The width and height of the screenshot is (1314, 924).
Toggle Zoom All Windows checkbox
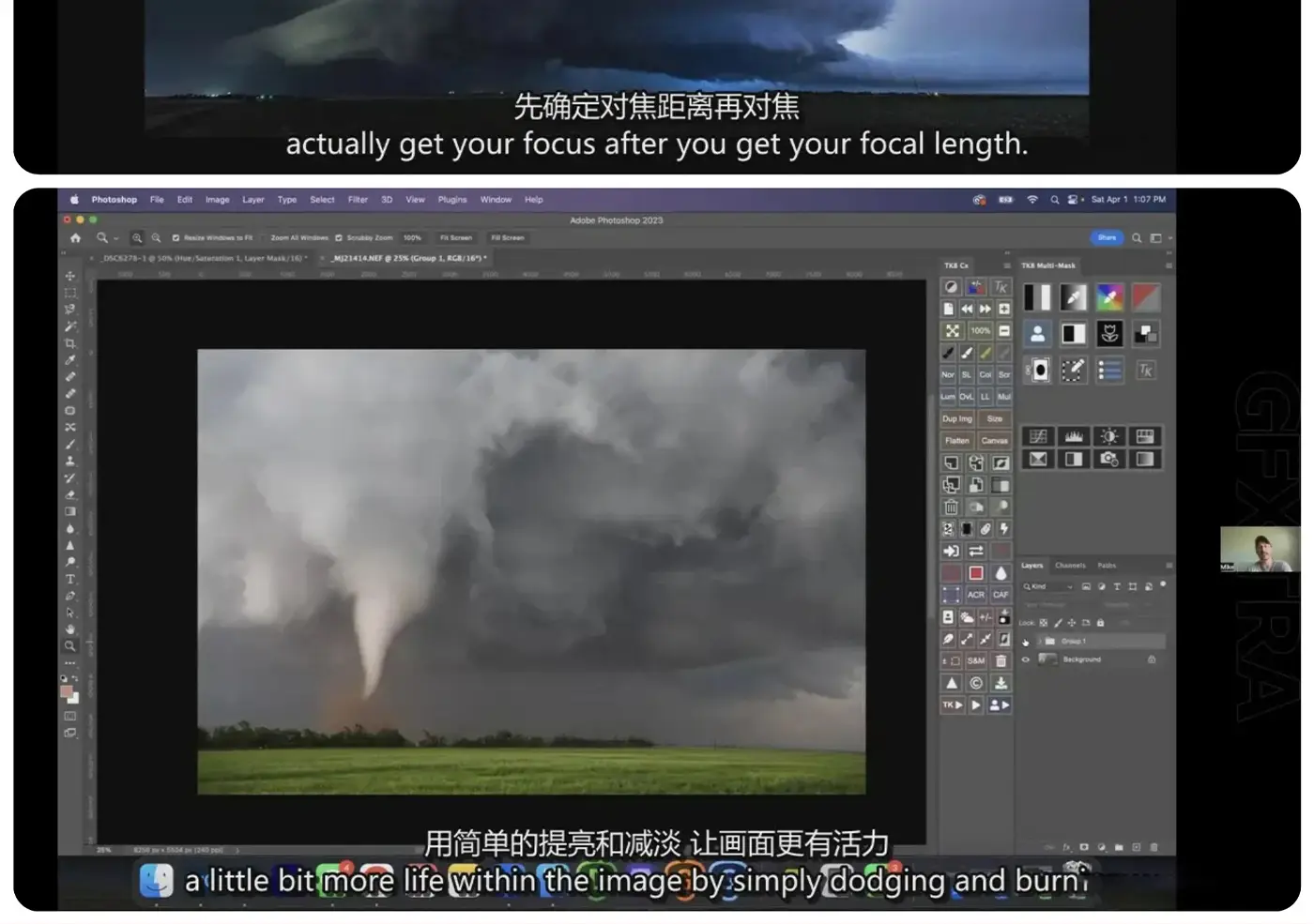[264, 238]
